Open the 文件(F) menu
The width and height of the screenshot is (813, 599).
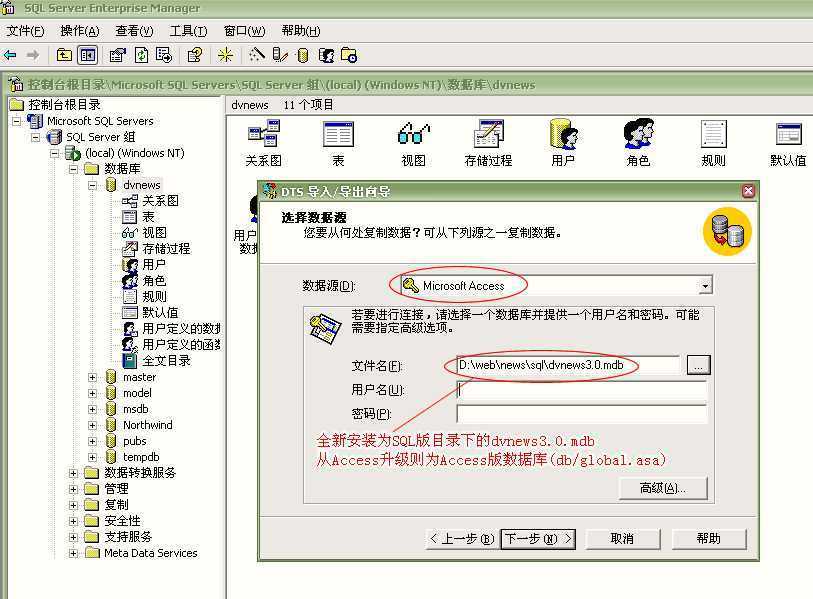point(25,31)
